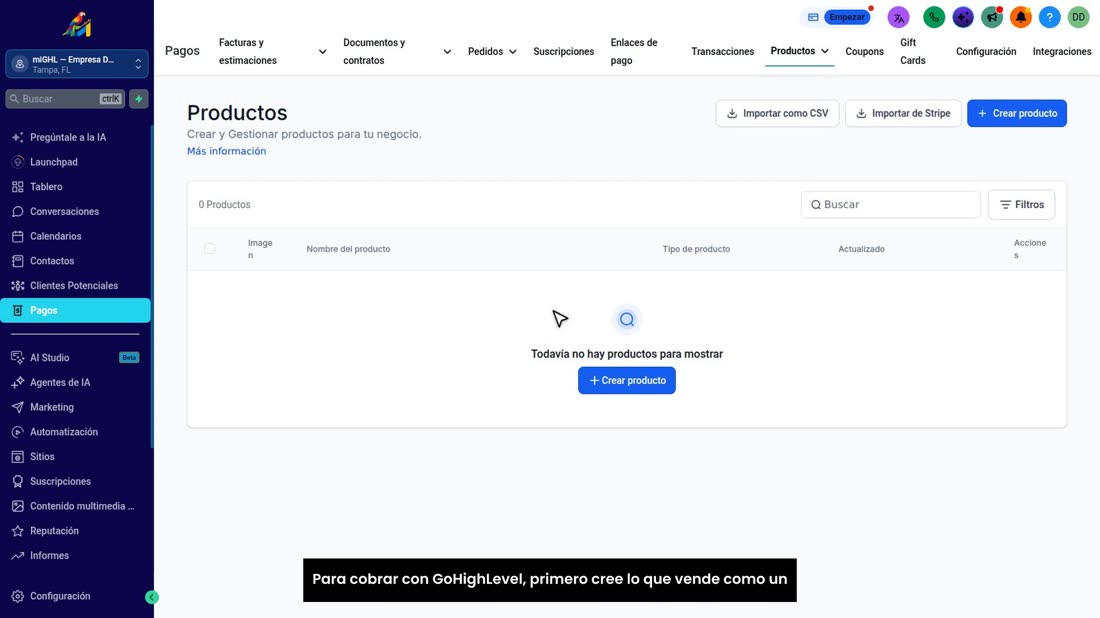Open Gift Cards tab
Screen dimensions: 1100x618
(x=913, y=51)
